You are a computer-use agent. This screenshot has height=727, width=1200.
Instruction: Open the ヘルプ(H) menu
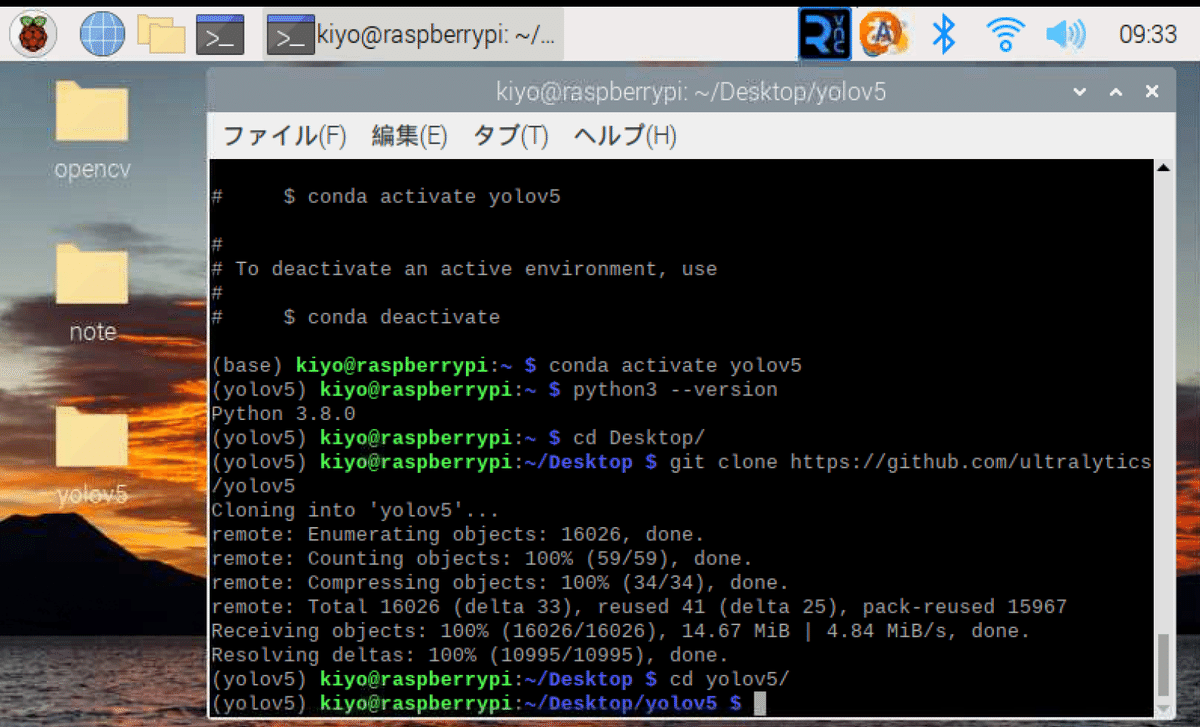pos(625,136)
